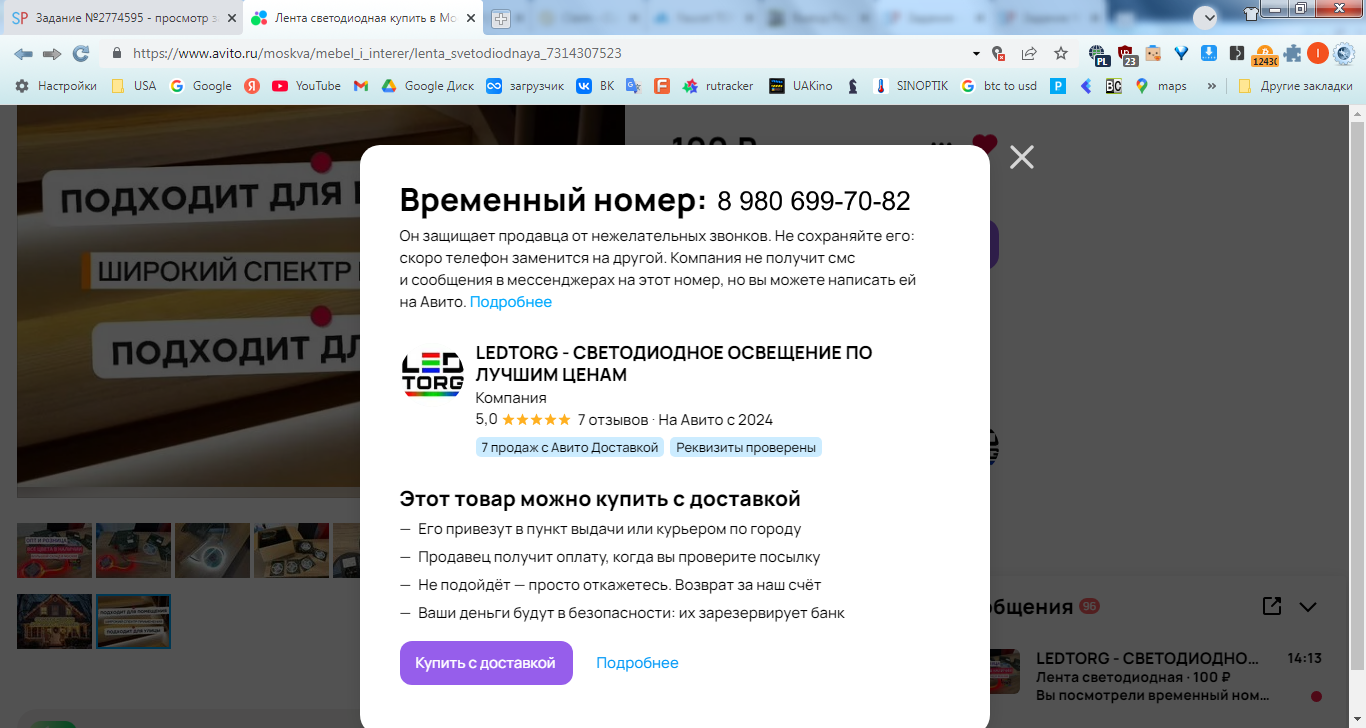
Task: Go forward to the next page
Action: point(52,53)
